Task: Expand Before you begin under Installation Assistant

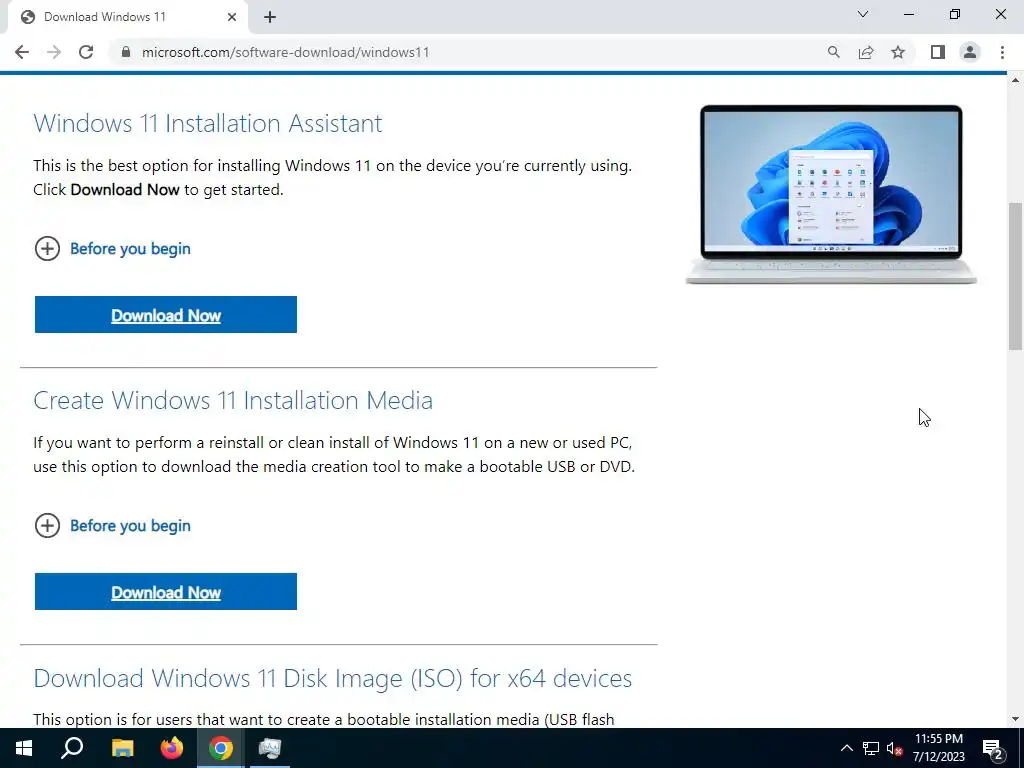Action: click(112, 249)
